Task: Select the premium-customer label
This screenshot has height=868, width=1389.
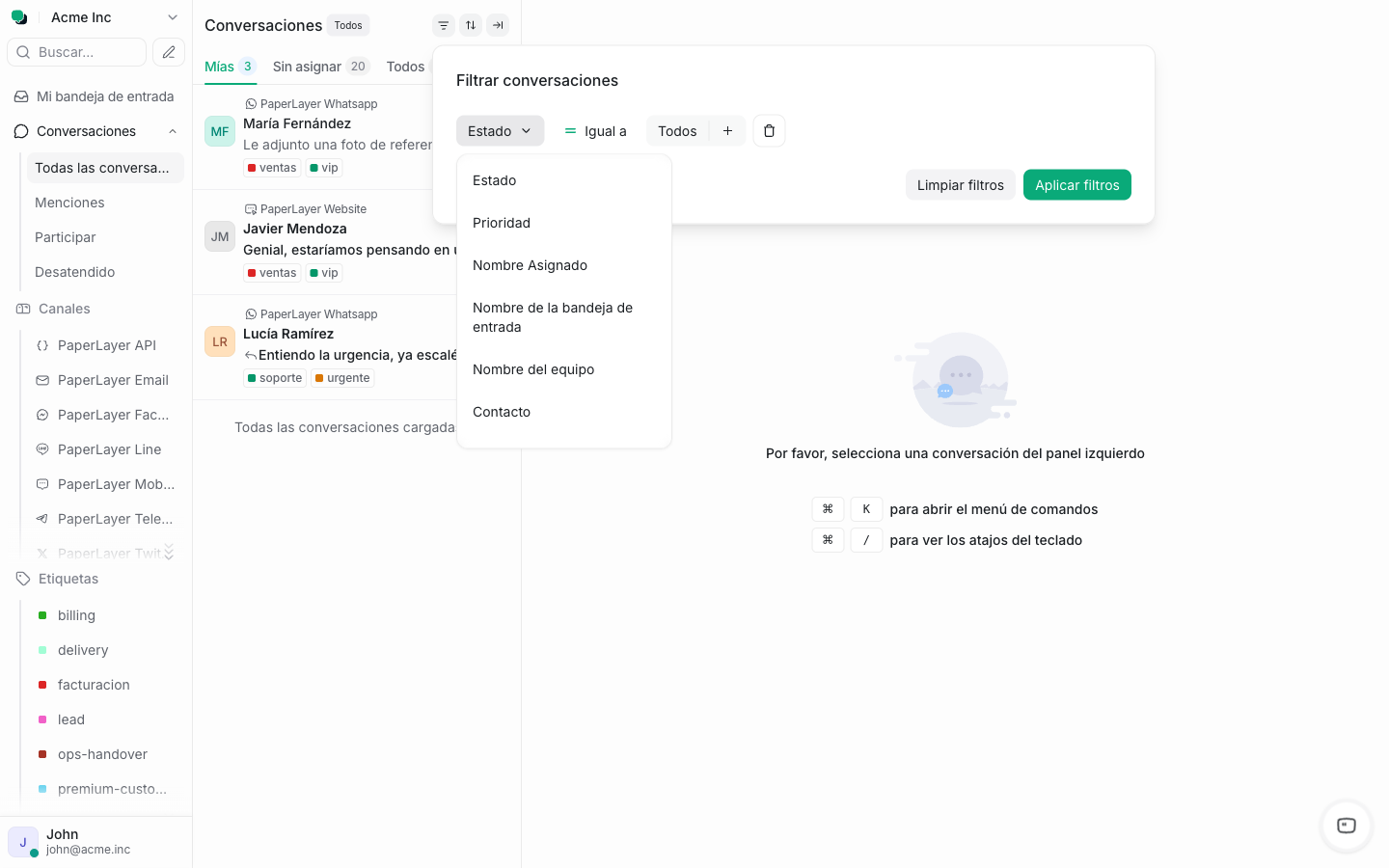Action: [105, 789]
